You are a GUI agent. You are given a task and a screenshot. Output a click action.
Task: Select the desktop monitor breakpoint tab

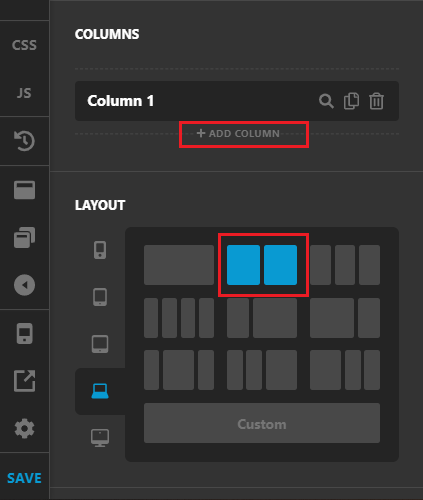pos(100,438)
